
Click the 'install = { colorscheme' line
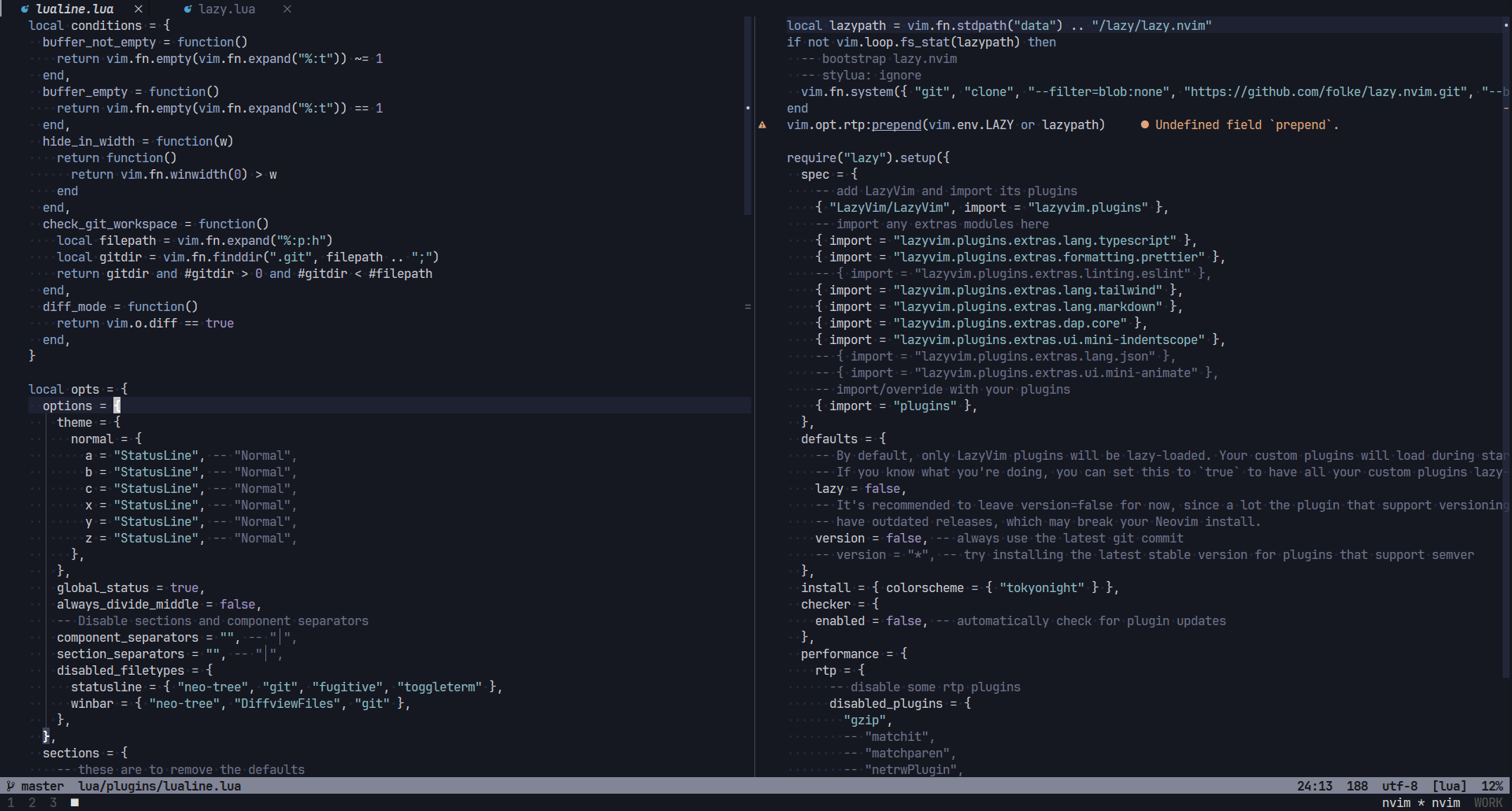point(960,587)
